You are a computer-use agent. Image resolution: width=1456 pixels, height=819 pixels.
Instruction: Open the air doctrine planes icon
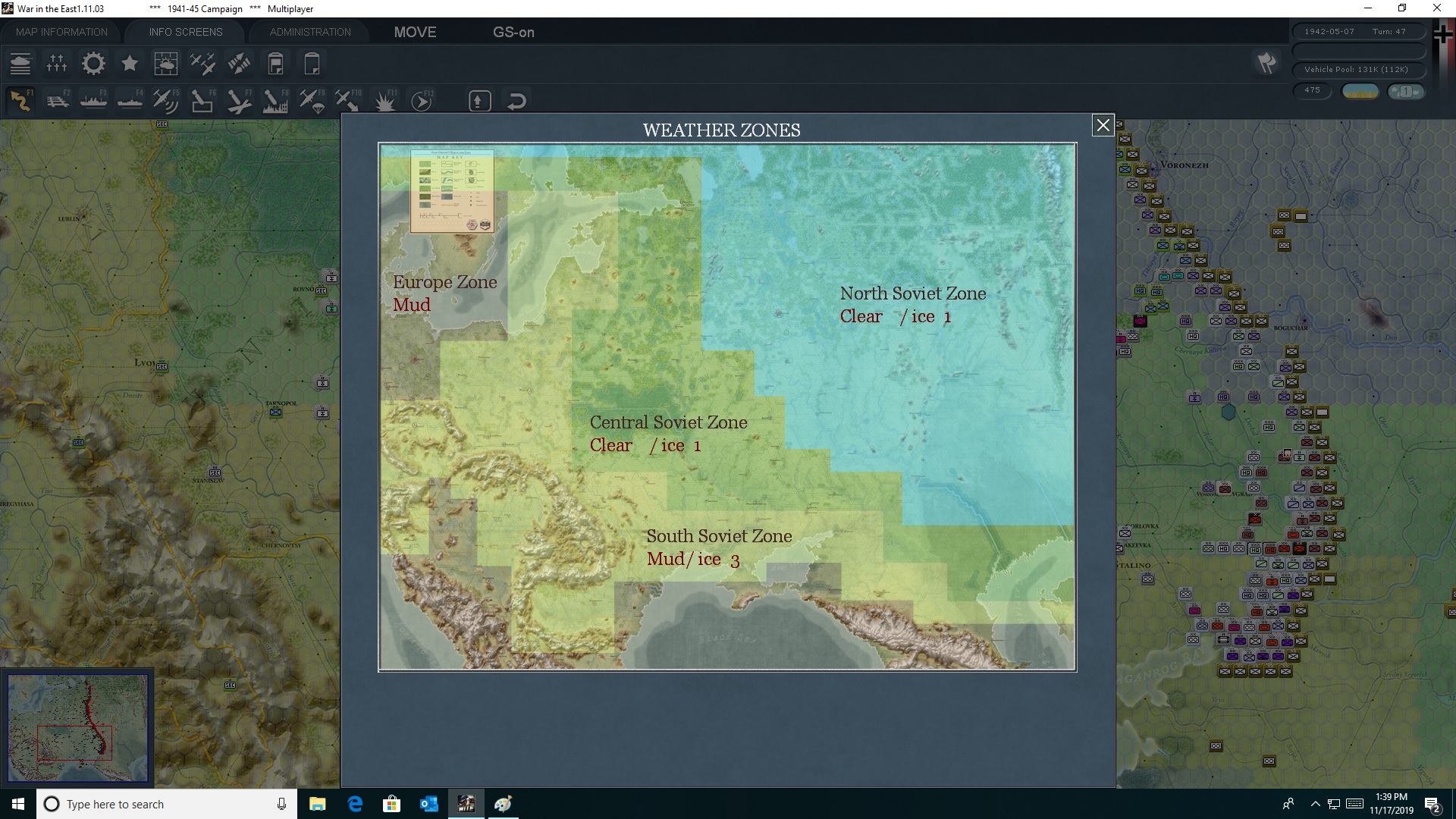coord(202,63)
